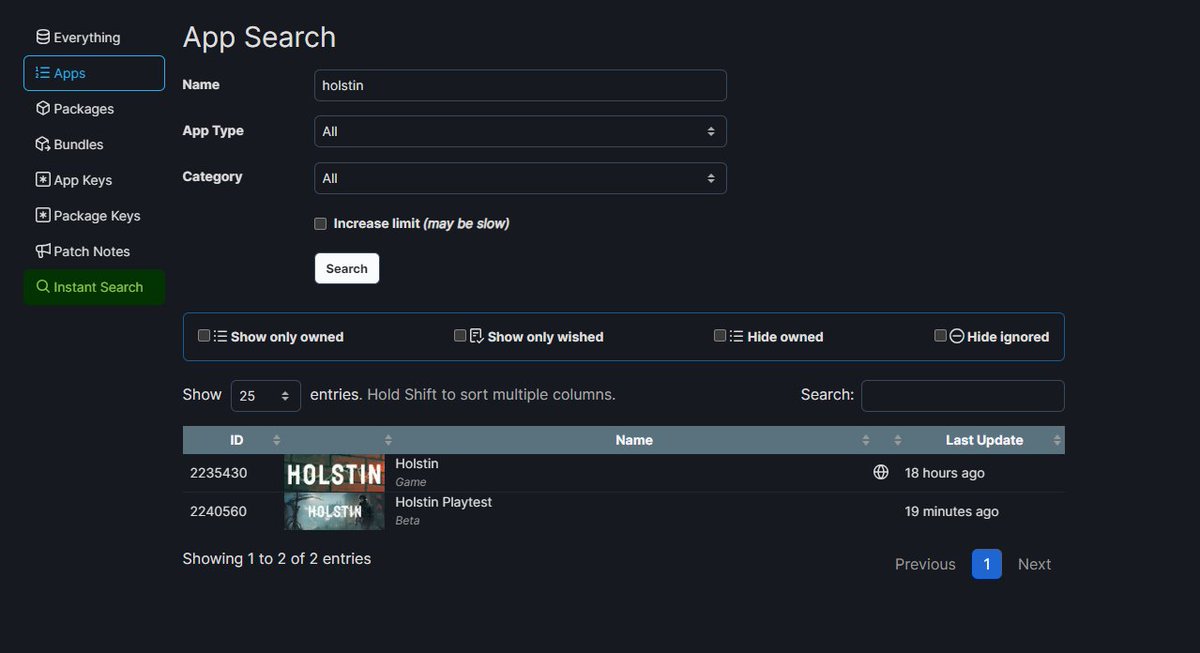
Task: Click the 18 hours ago cell
Action: 945,473
